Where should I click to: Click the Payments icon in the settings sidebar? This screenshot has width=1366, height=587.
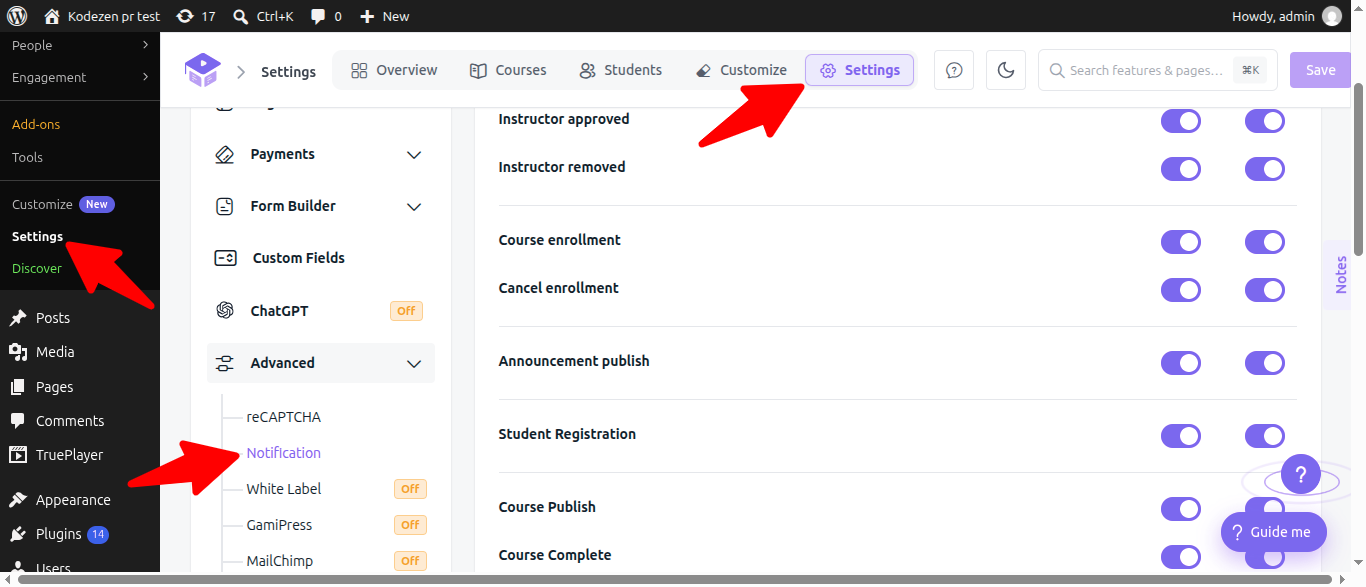tap(225, 155)
